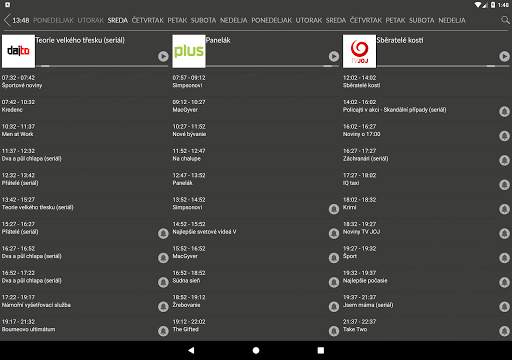
Task: Toggle reminder bell for Súdna sieň
Action: coord(334,282)
